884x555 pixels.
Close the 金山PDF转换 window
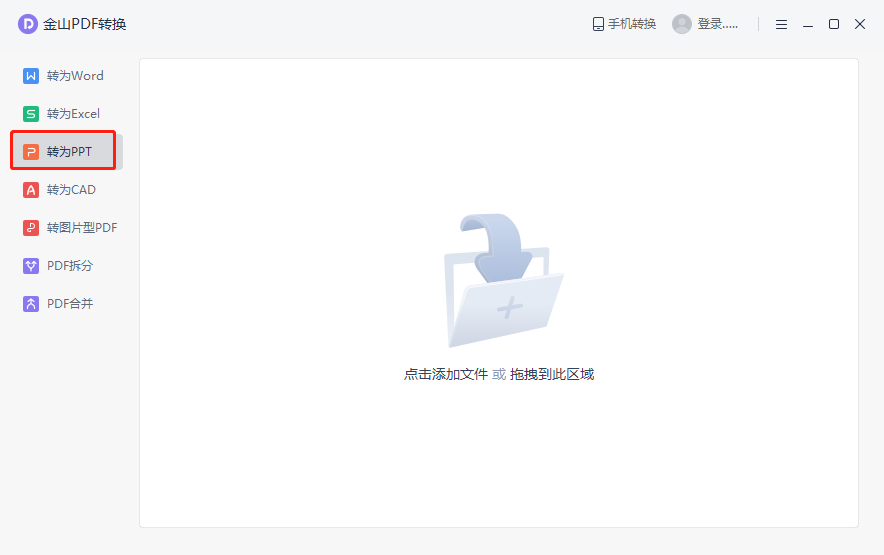click(860, 24)
